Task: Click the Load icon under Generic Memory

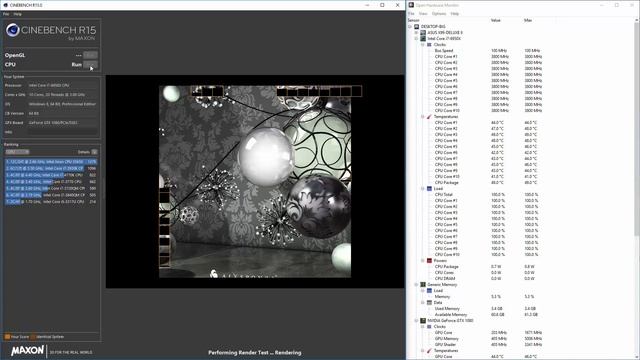Action: point(429,291)
